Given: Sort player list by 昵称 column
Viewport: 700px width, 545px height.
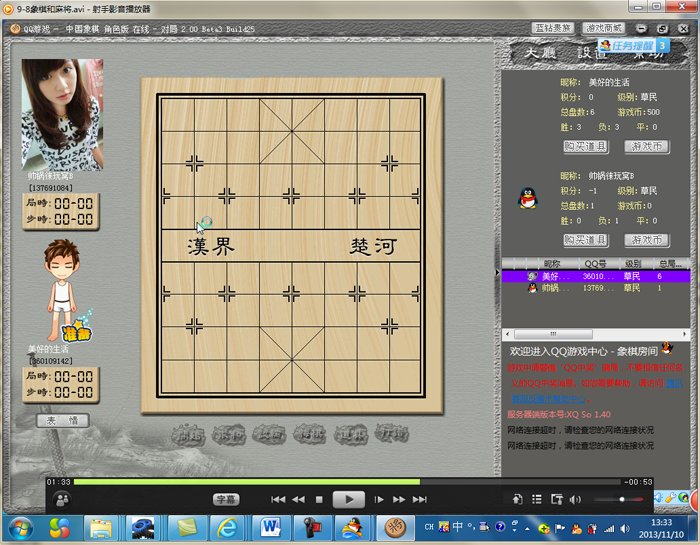Looking at the screenshot, I should click(x=551, y=264).
